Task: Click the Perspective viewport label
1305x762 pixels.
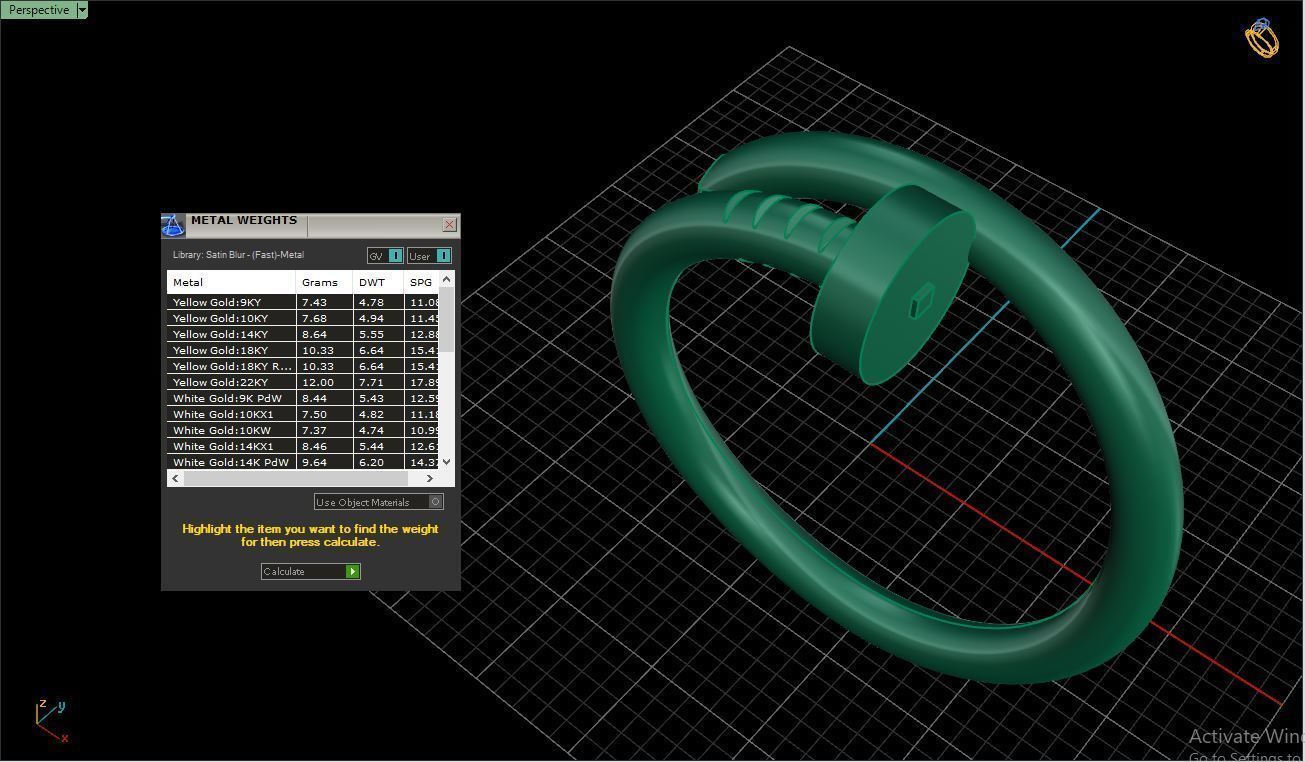Action: (39, 10)
